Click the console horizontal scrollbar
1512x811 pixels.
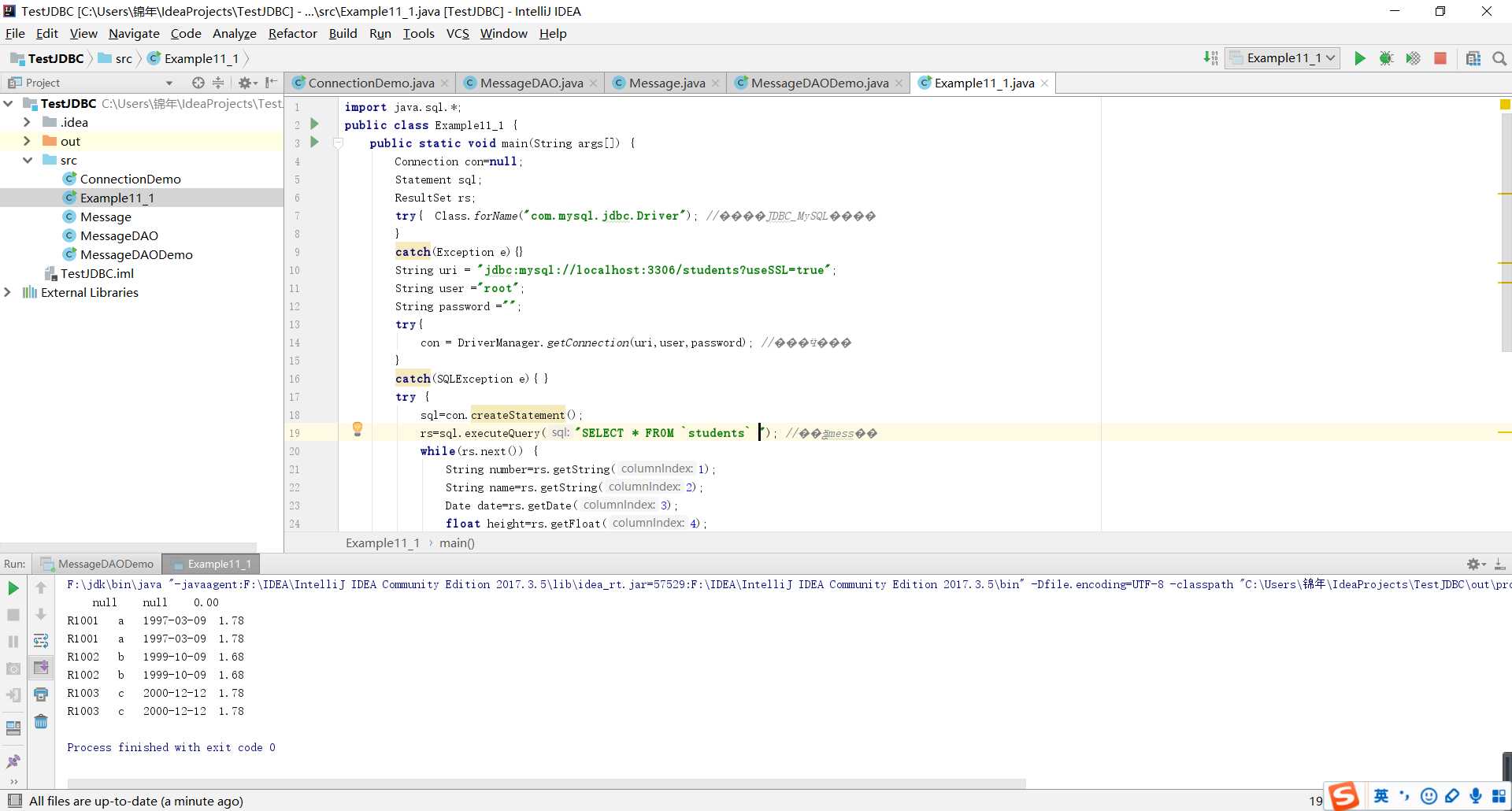547,783
